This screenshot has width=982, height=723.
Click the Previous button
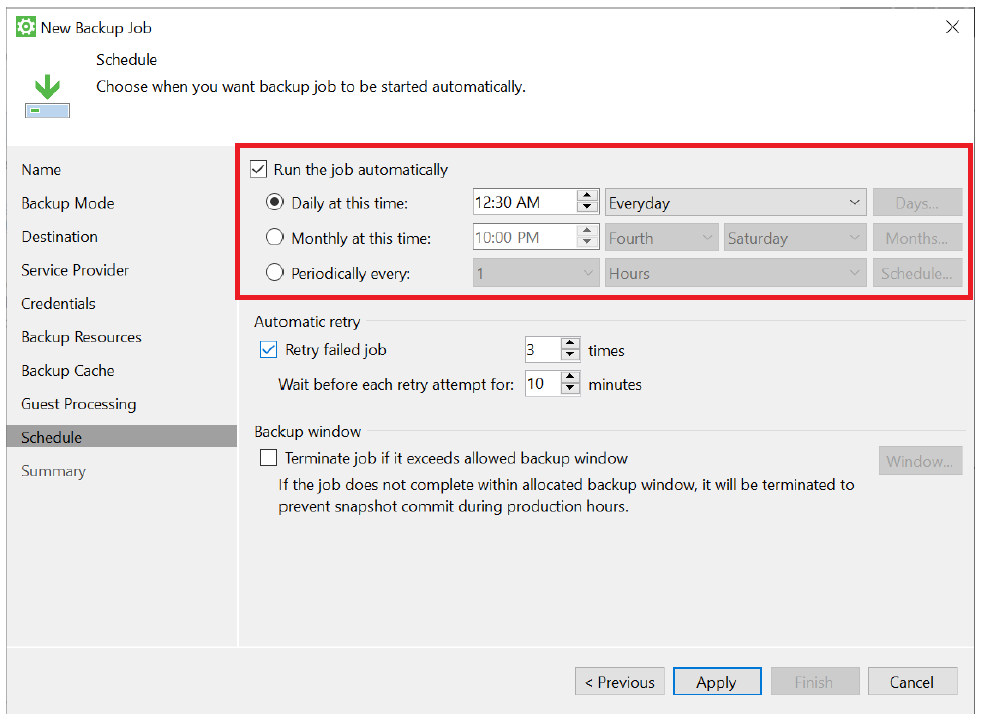[619, 682]
